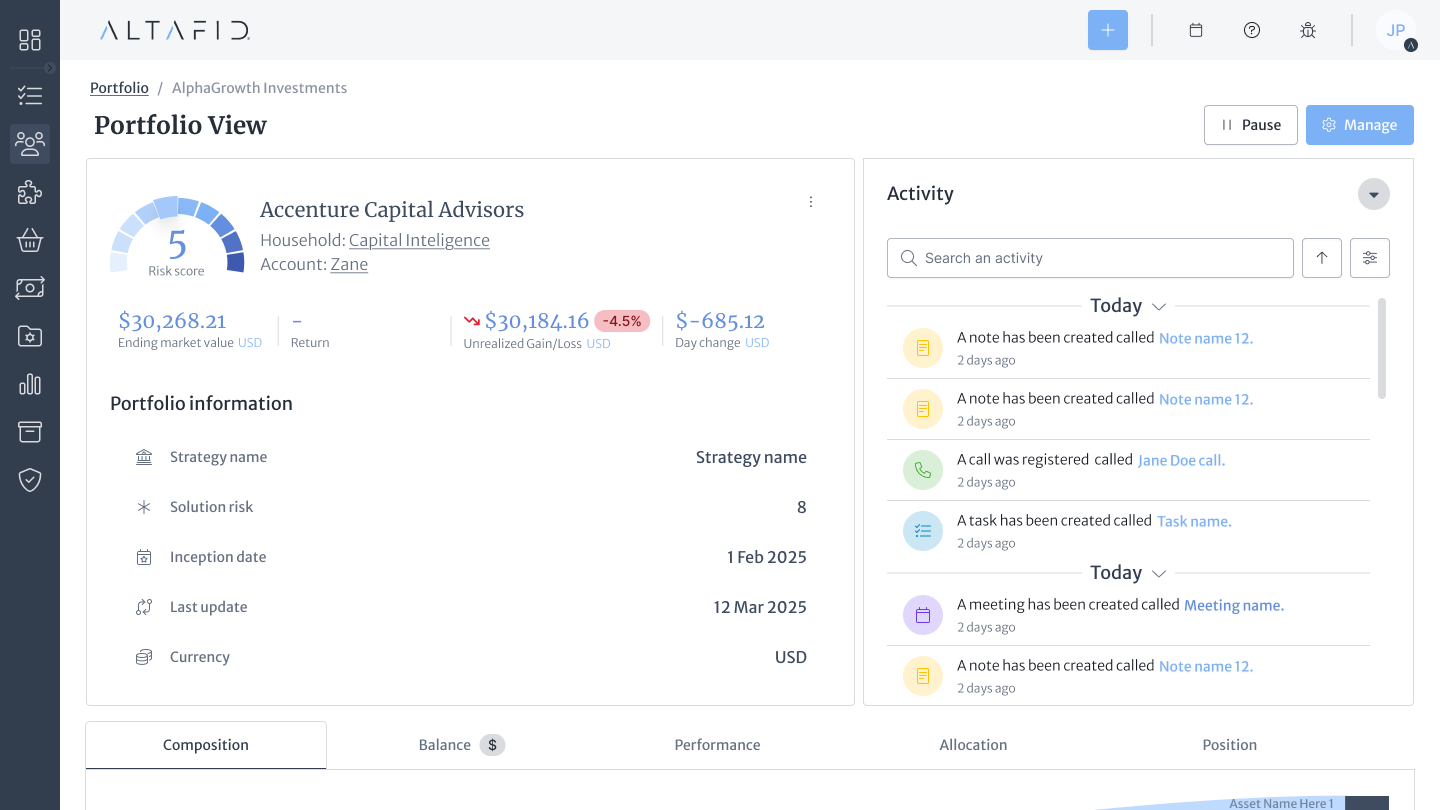The image size is (1440, 810).
Task: Open the clients people icon in sidebar
Action: (x=30, y=144)
